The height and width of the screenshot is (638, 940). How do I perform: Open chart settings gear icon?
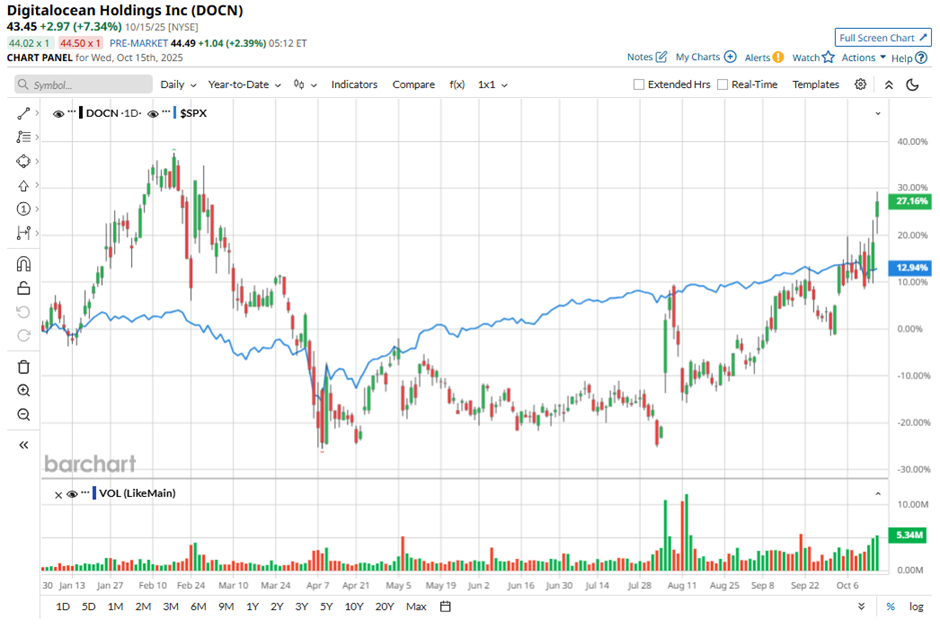860,85
